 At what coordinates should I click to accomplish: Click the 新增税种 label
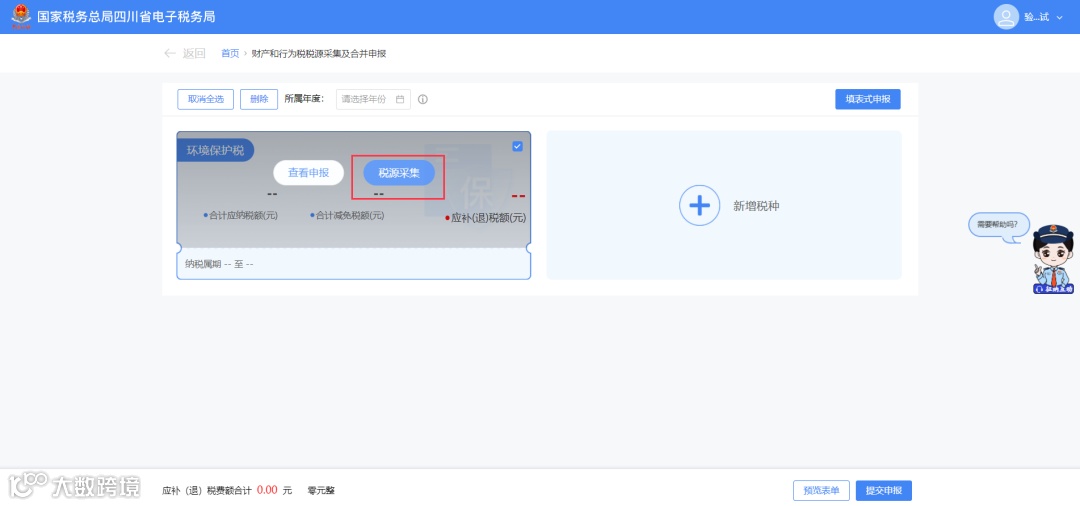[x=756, y=206]
